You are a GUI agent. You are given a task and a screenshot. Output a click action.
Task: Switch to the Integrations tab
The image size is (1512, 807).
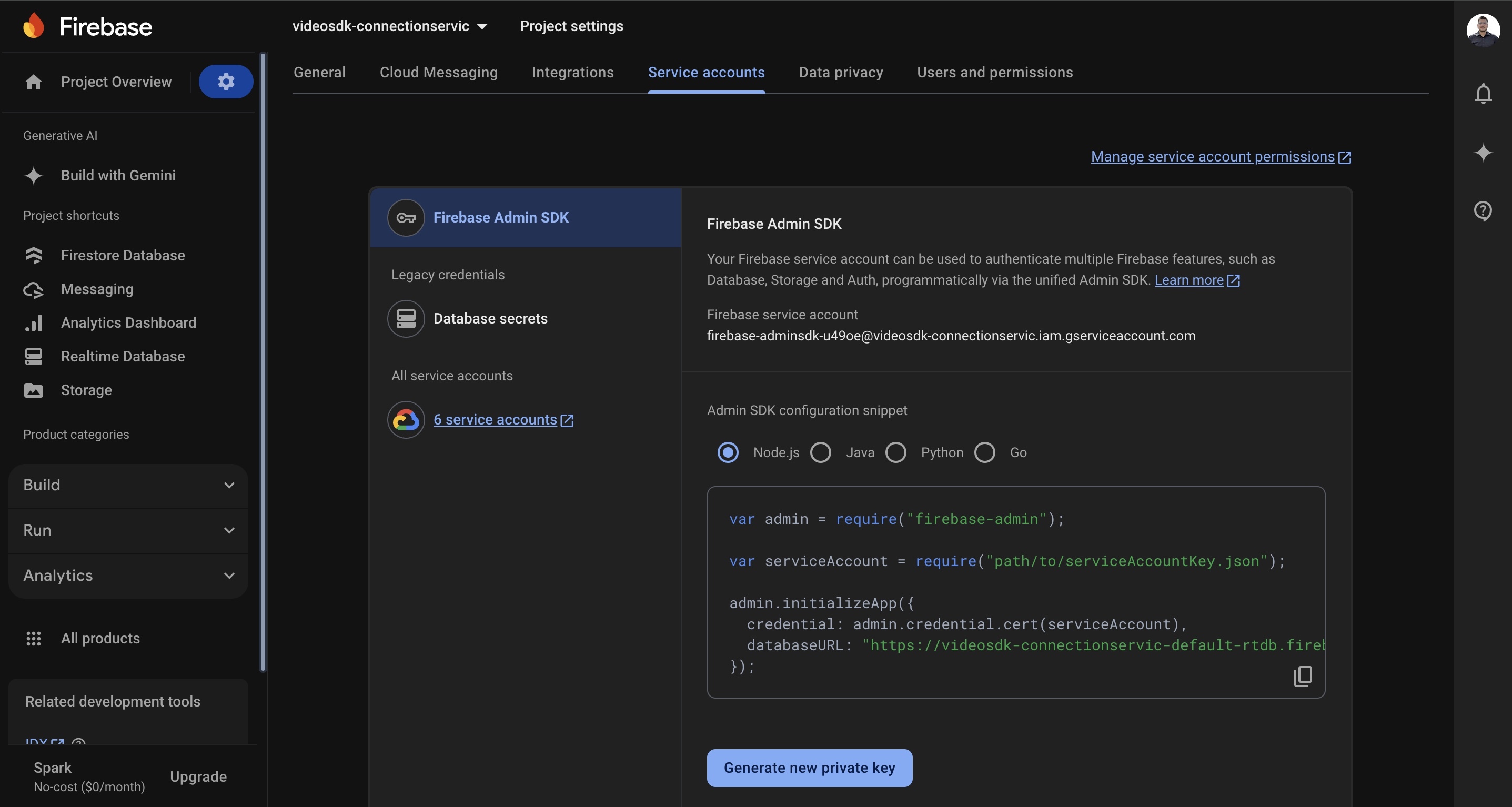573,72
